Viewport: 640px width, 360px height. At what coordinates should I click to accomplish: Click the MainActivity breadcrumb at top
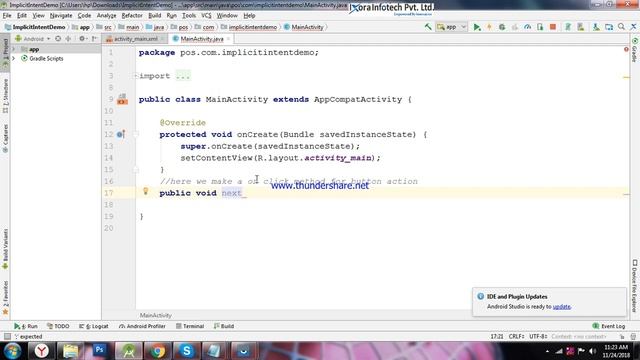pyautogui.click(x=304, y=27)
